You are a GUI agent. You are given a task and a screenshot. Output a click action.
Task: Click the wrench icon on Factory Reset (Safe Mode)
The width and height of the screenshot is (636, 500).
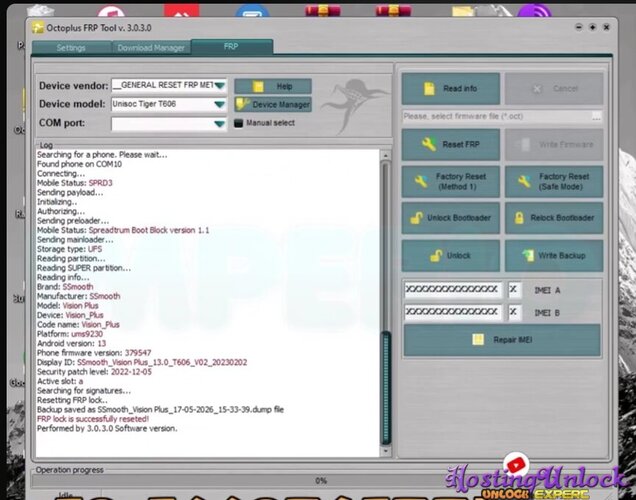click(x=524, y=181)
